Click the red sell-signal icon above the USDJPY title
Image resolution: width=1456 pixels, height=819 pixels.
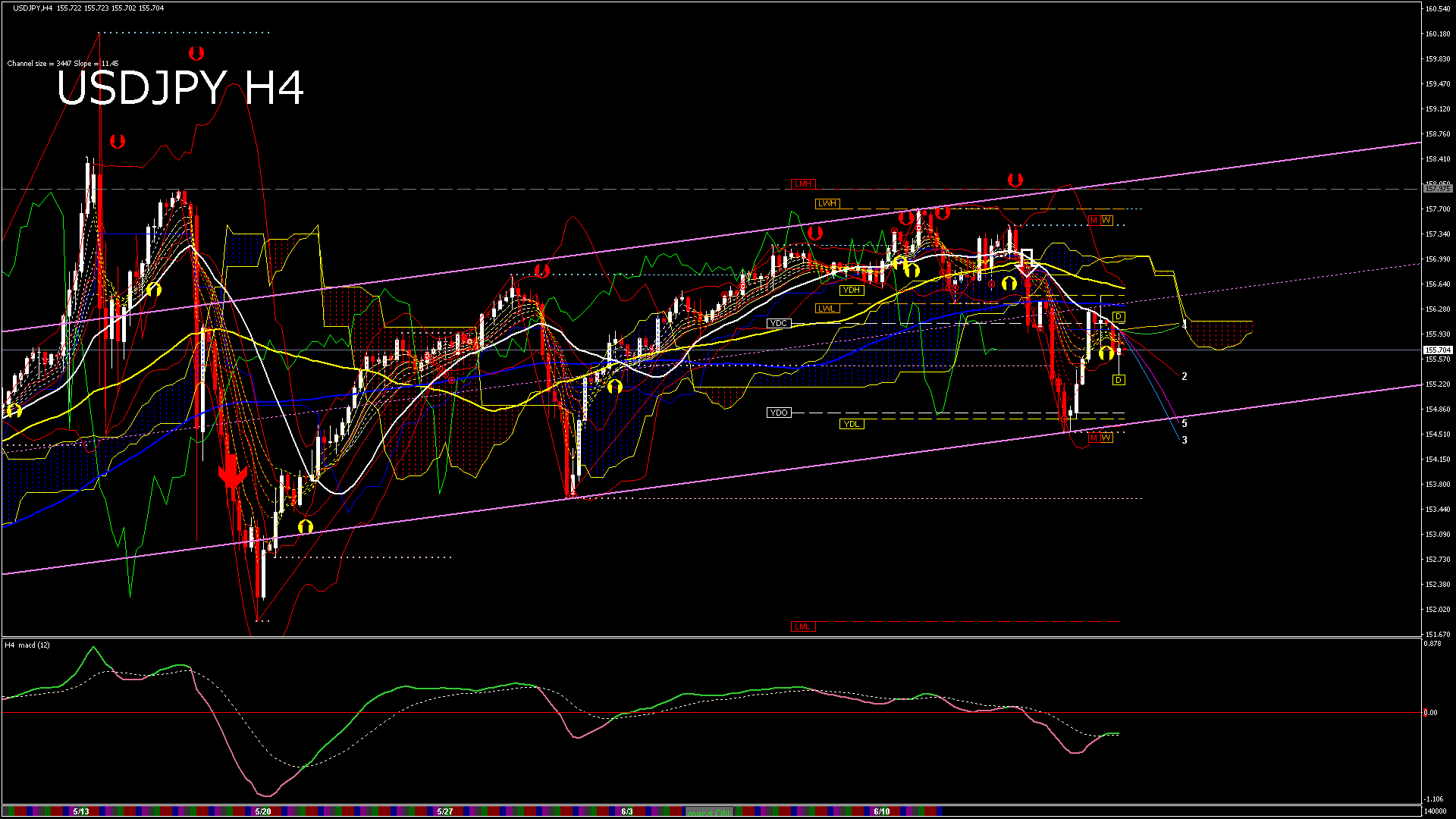tap(197, 52)
